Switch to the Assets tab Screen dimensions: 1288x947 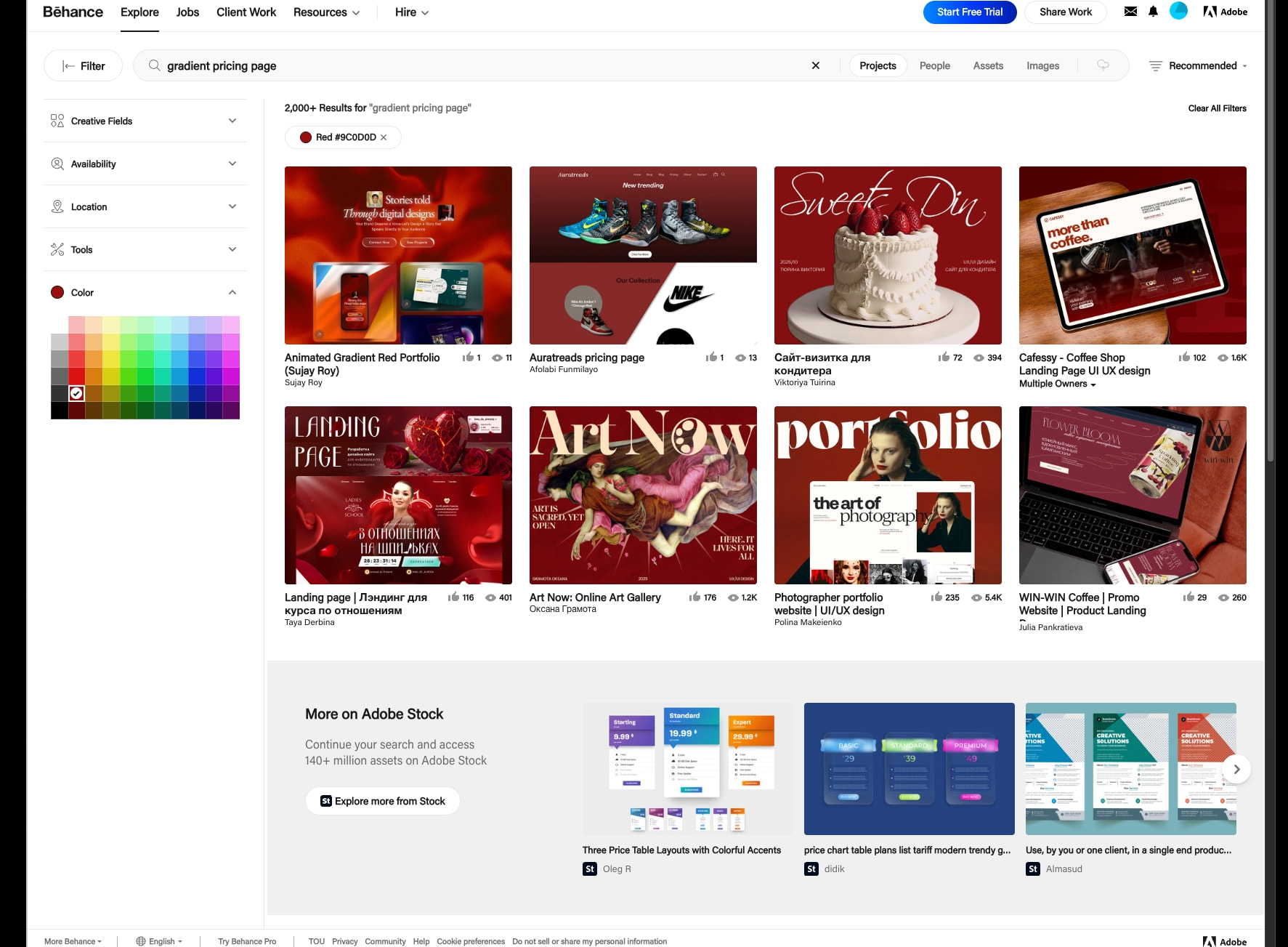point(988,65)
